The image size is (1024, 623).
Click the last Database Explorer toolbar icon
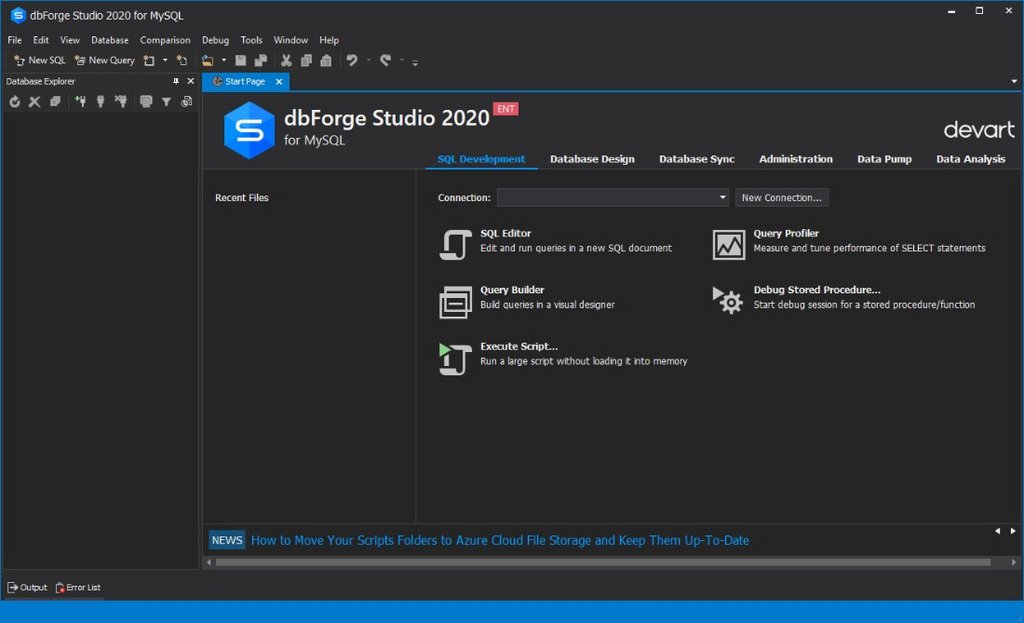[x=187, y=101]
